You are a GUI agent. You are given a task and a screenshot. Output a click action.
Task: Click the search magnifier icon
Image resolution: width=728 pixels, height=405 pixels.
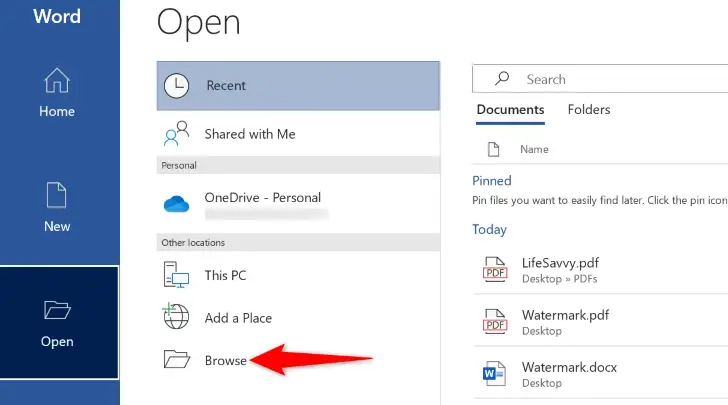pos(502,78)
